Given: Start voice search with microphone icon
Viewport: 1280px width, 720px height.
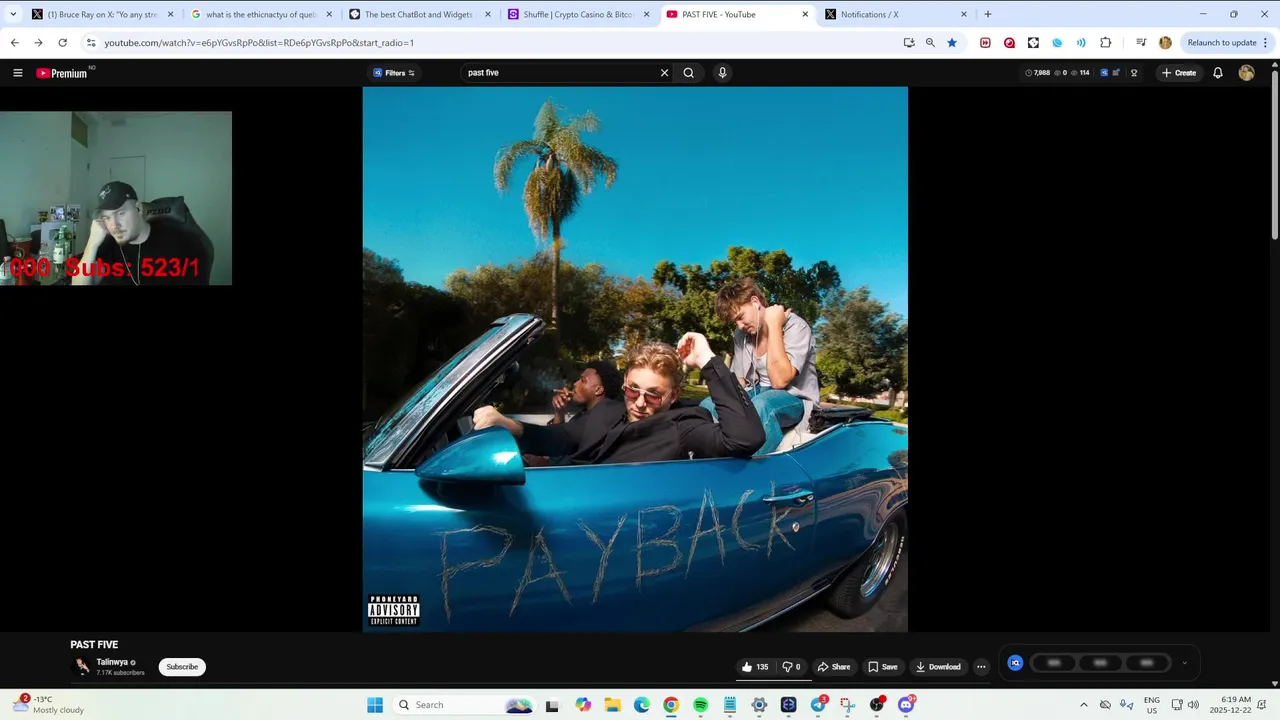Looking at the screenshot, I should click(x=722, y=73).
